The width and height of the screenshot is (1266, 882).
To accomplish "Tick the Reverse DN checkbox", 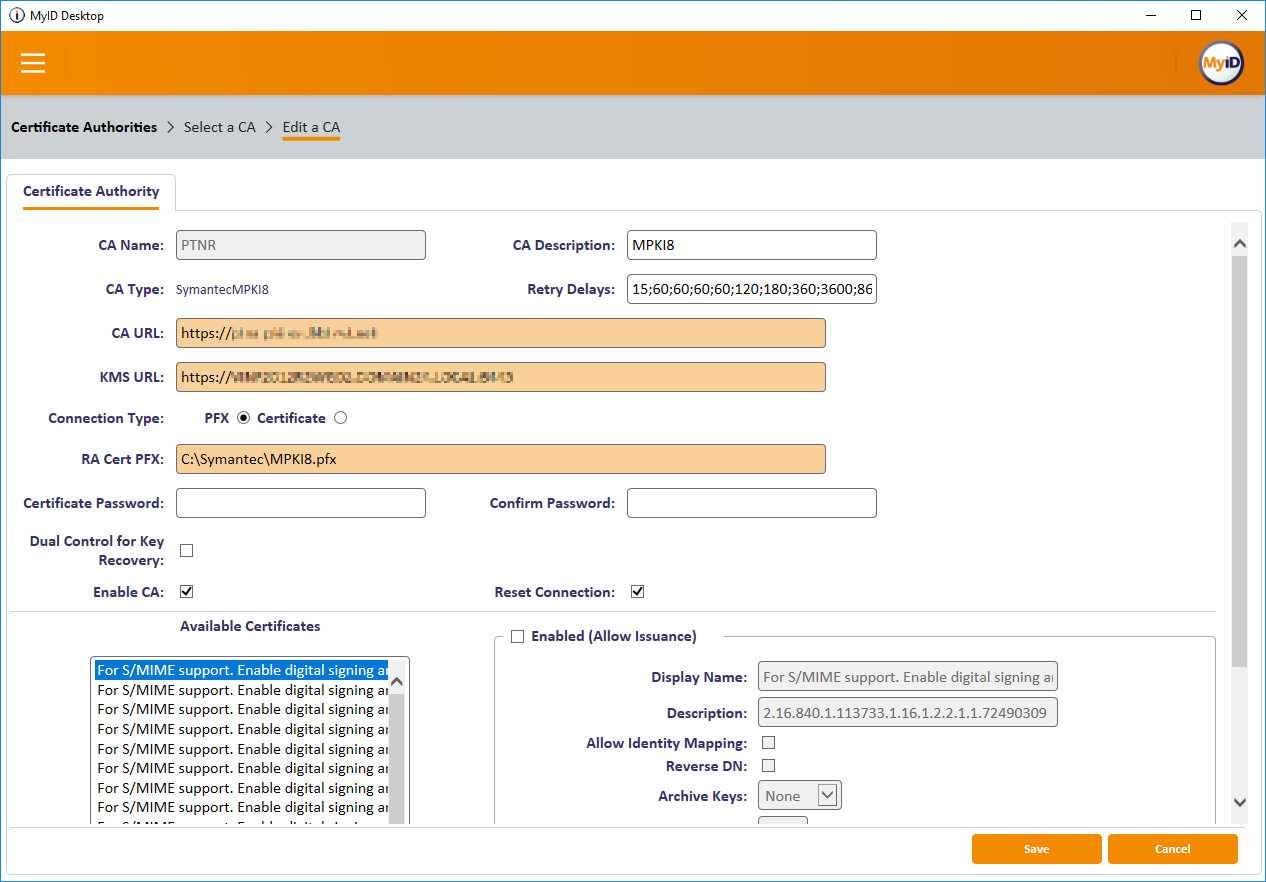I will pos(769,766).
